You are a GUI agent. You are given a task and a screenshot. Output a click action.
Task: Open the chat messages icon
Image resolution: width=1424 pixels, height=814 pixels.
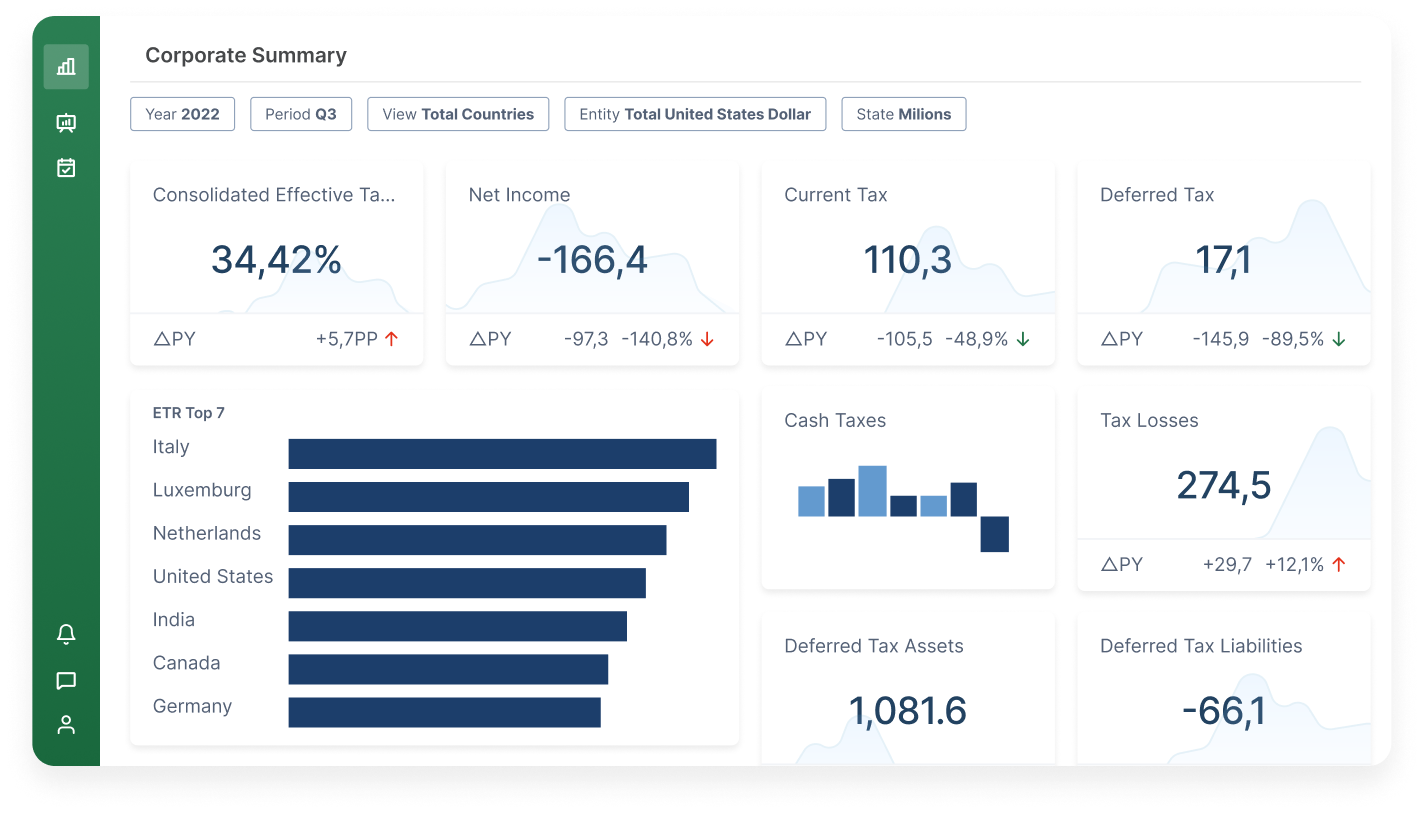[x=66, y=681]
